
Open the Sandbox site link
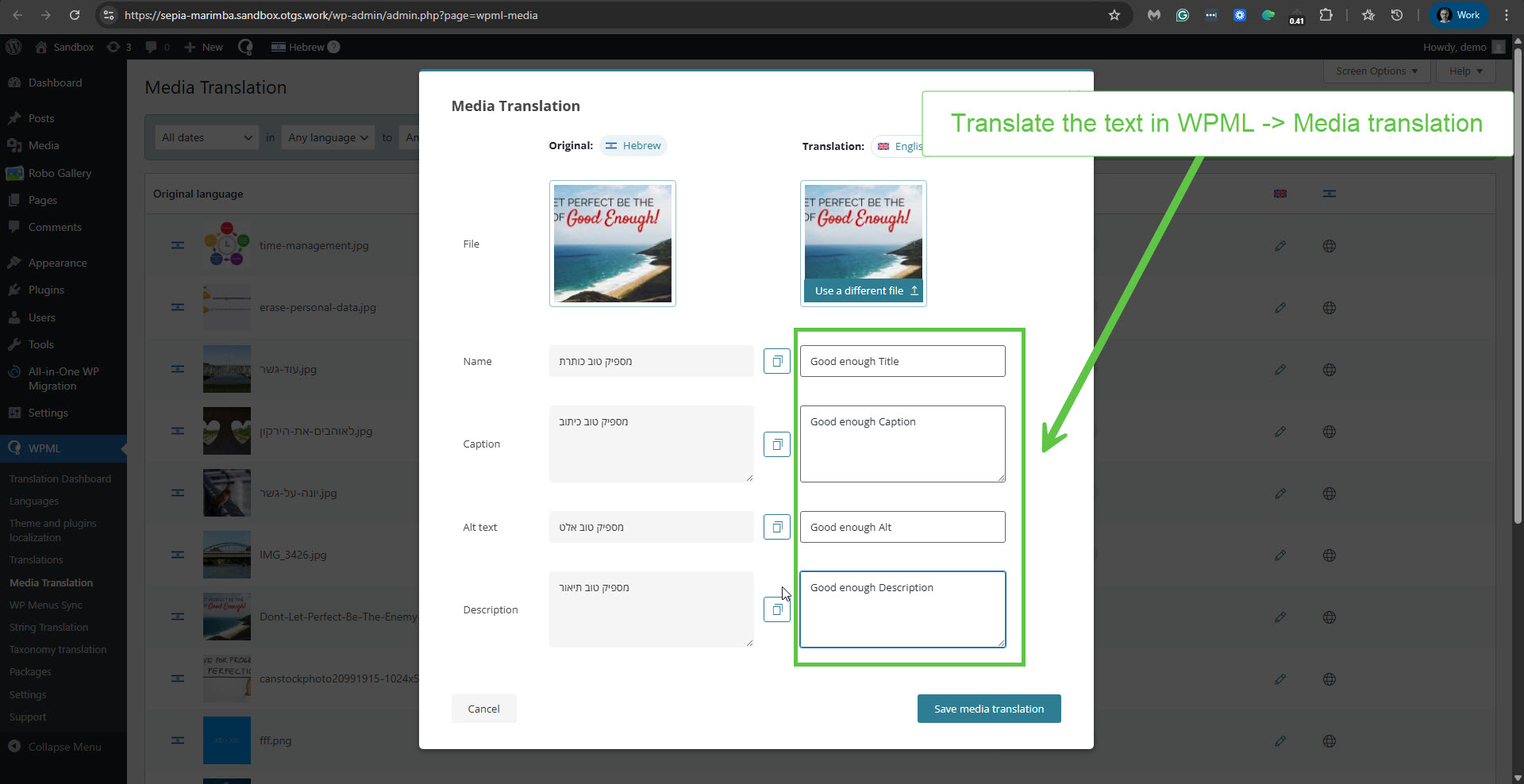click(x=64, y=47)
